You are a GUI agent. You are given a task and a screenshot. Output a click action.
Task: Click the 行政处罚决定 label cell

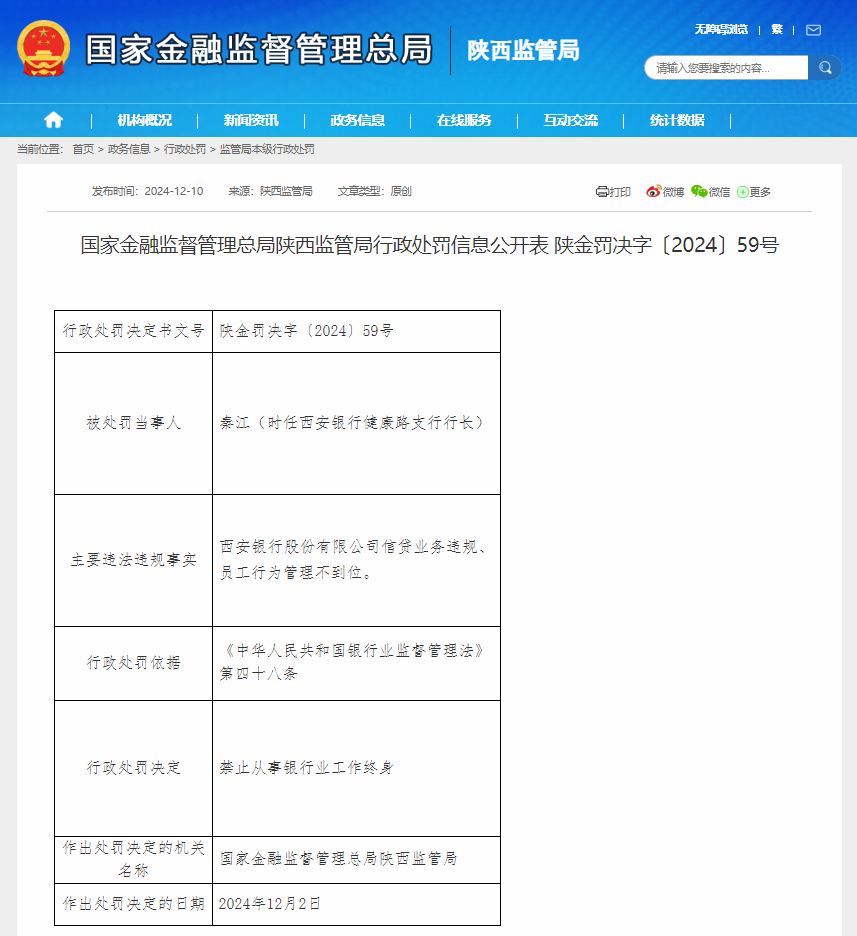click(x=134, y=768)
